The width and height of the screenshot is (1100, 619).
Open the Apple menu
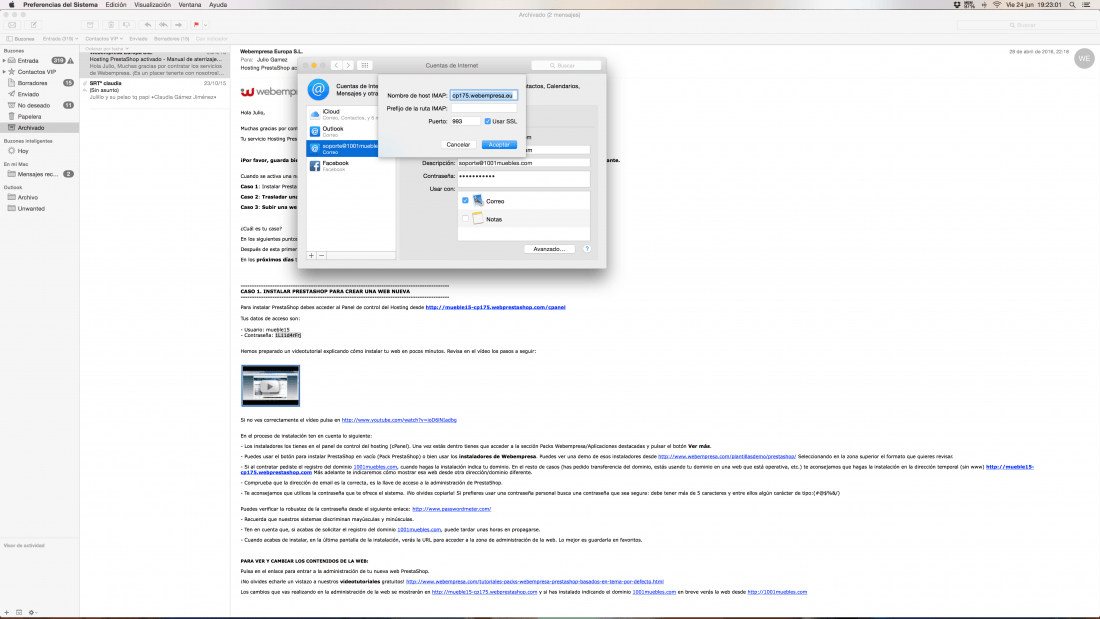[11, 5]
